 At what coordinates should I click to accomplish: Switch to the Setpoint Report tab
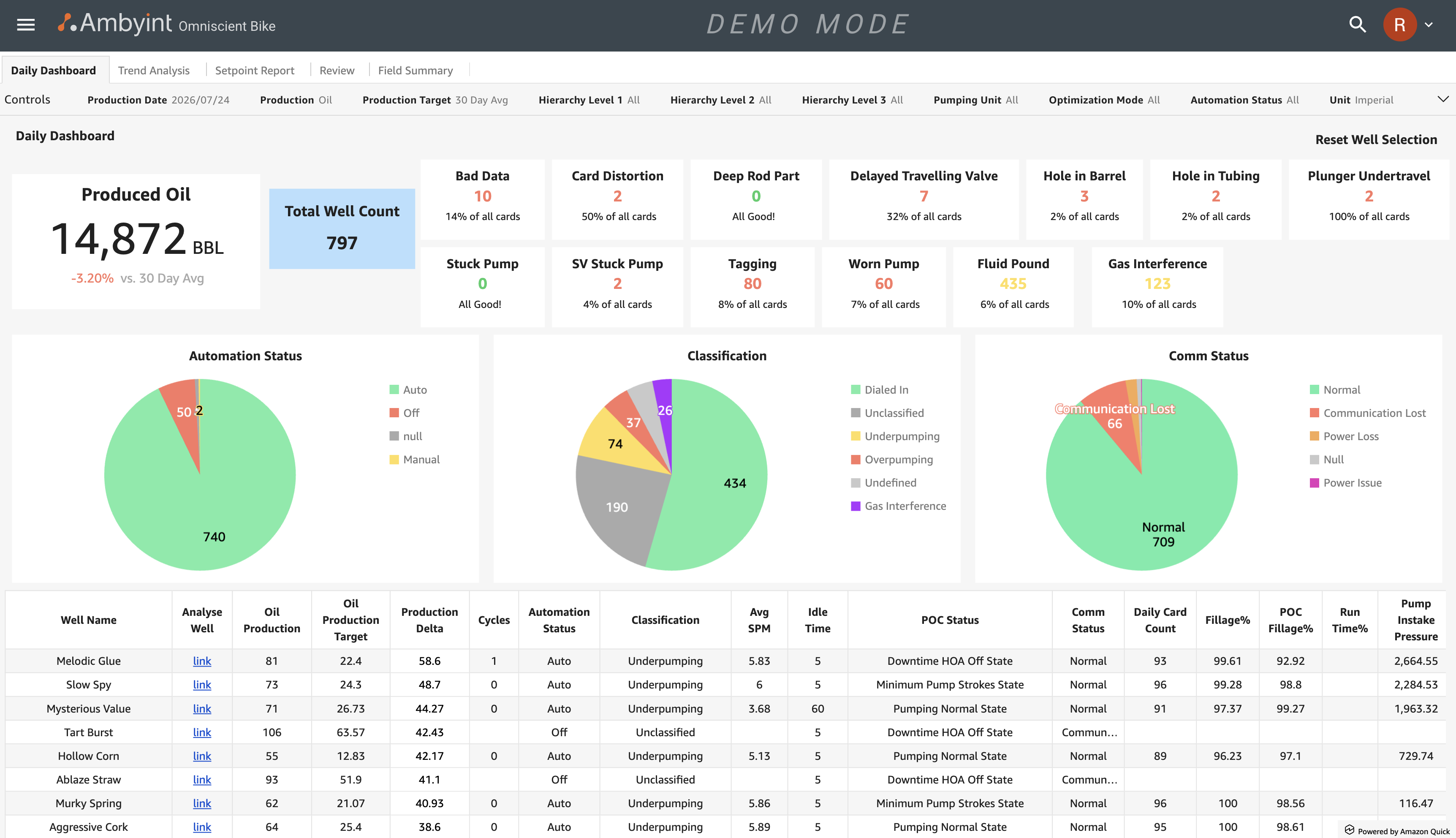coord(254,70)
